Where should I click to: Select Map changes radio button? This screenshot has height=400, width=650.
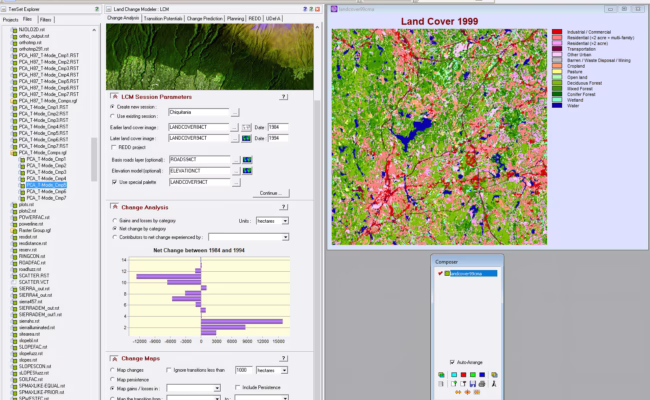112,370
